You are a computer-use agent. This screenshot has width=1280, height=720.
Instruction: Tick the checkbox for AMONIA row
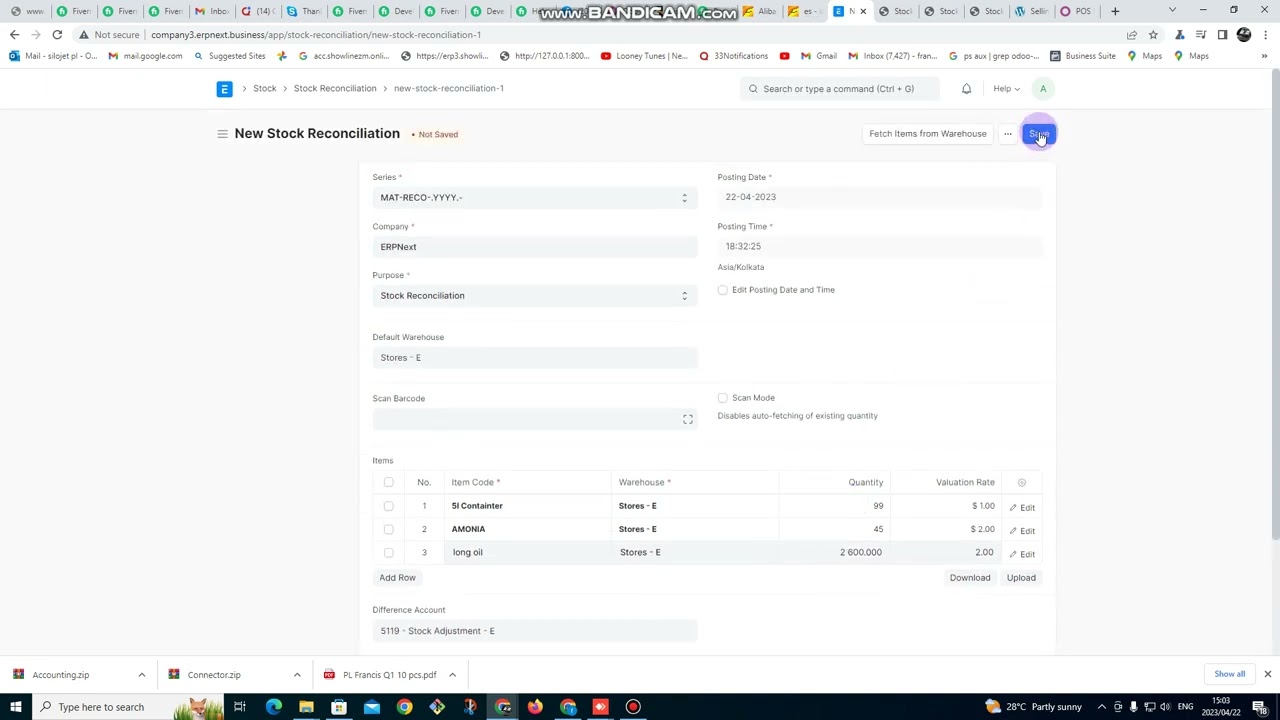pyautogui.click(x=388, y=529)
